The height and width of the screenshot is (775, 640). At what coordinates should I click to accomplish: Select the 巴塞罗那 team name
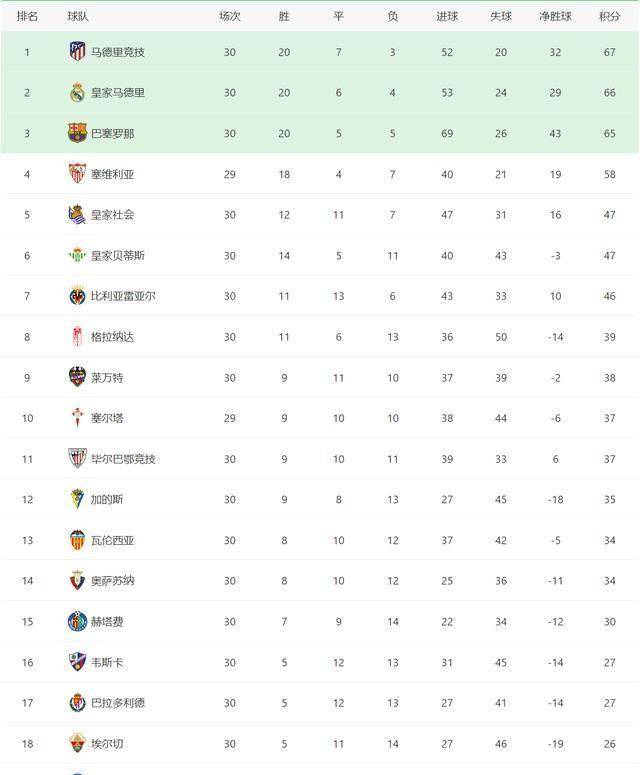coord(112,133)
